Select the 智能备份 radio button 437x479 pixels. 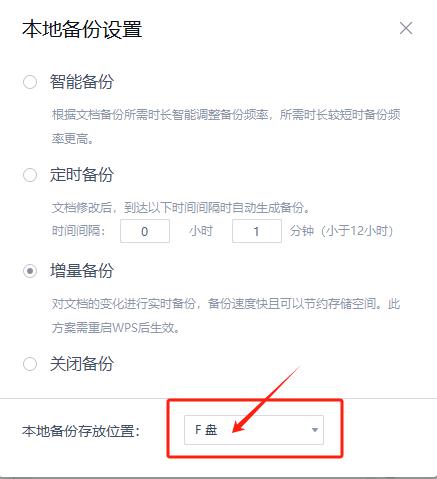click(30, 82)
